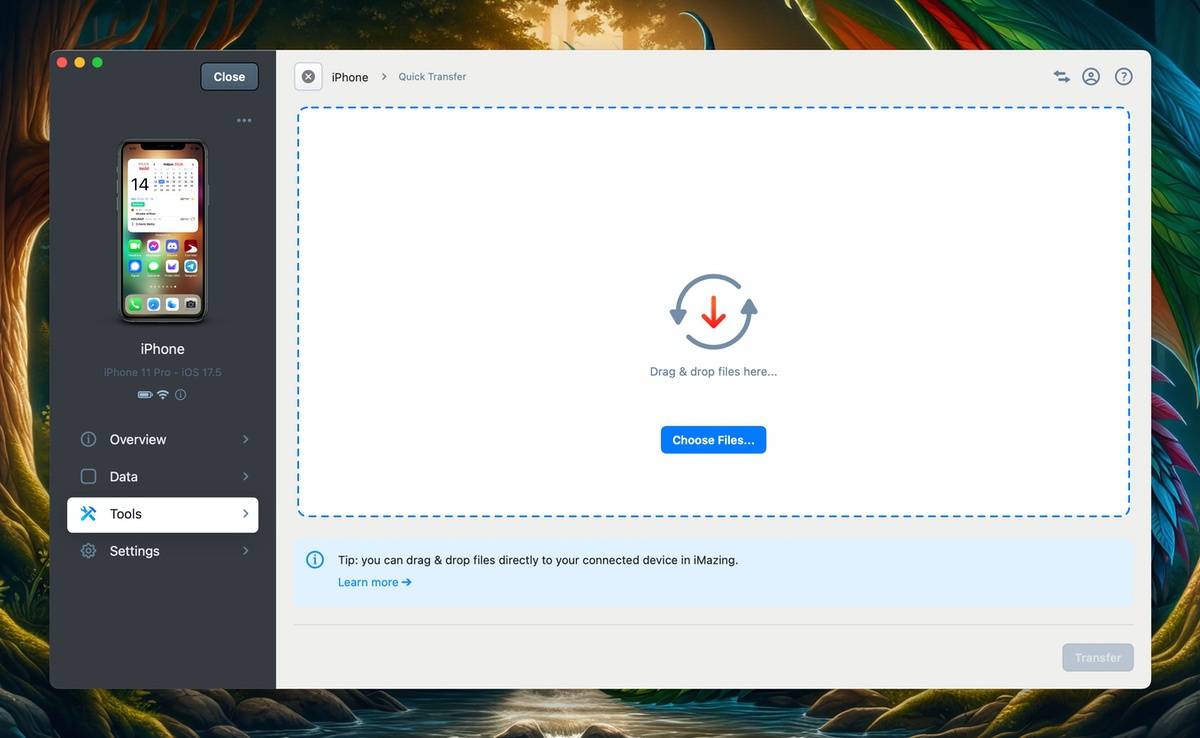
Task: Open the Data section
Action: tap(162, 477)
